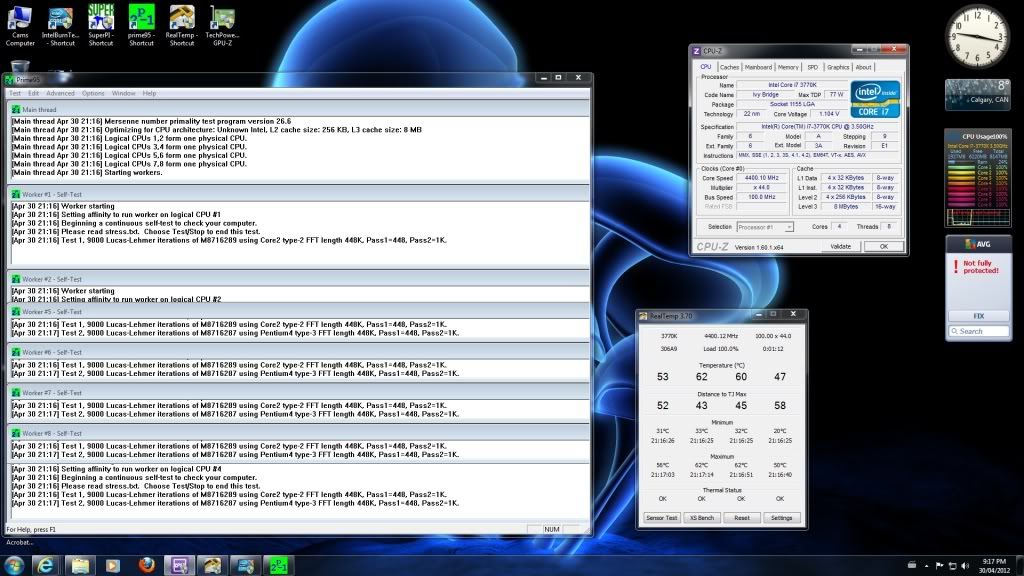Click the FIX button in AVG gadget
This screenshot has width=1024, height=576.
tap(978, 316)
